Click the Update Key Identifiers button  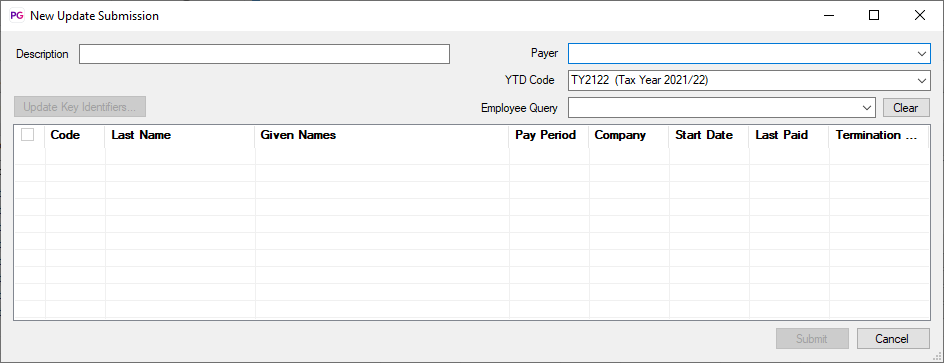pos(79,107)
